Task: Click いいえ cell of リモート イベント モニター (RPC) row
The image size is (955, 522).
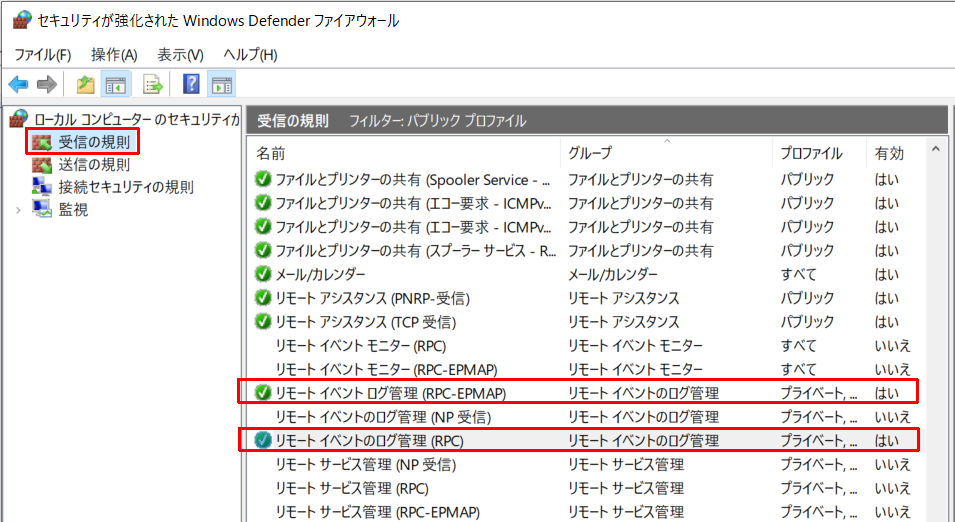Action: coord(892,346)
